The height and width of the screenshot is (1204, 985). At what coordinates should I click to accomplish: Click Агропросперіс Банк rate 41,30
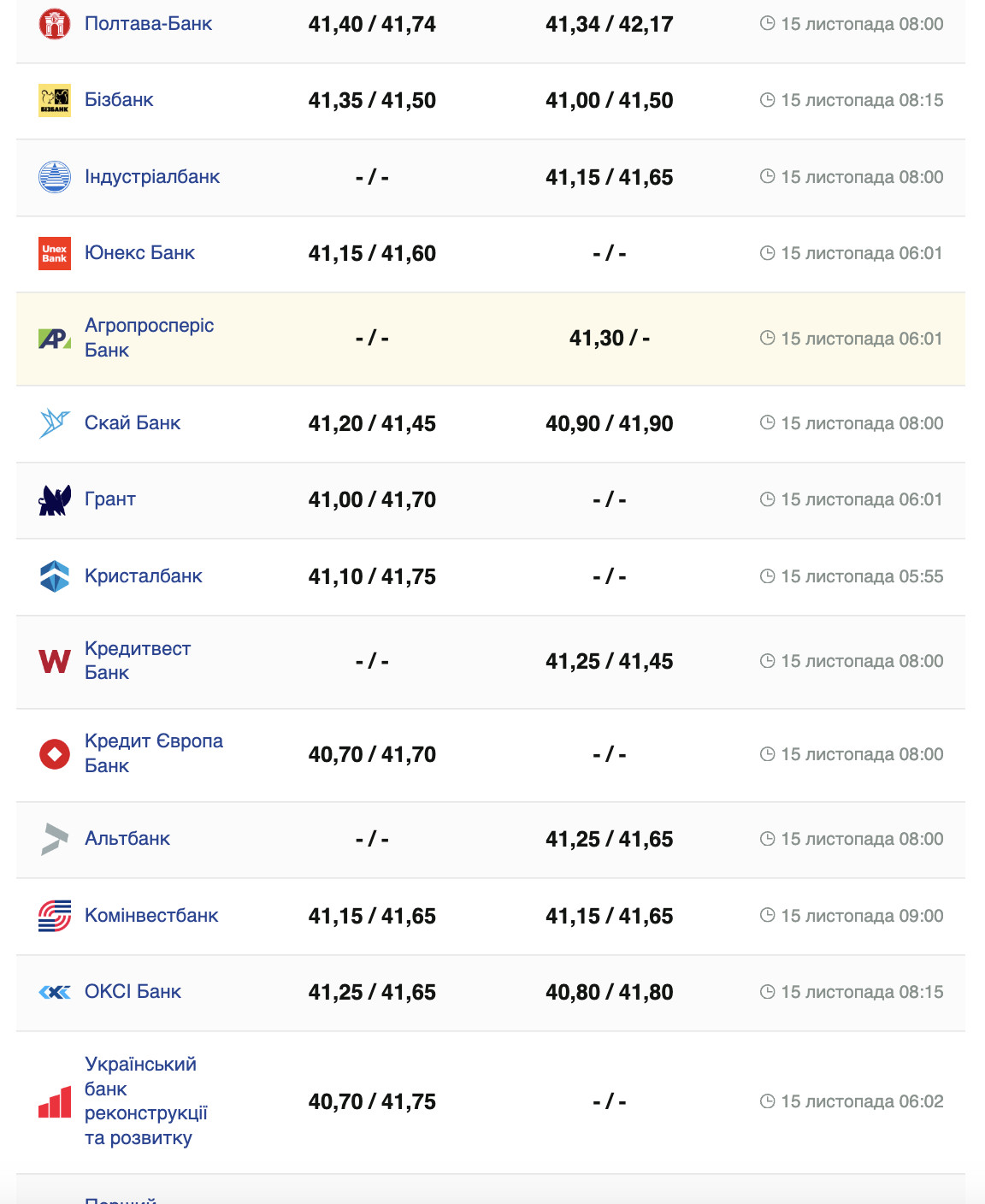click(597, 339)
